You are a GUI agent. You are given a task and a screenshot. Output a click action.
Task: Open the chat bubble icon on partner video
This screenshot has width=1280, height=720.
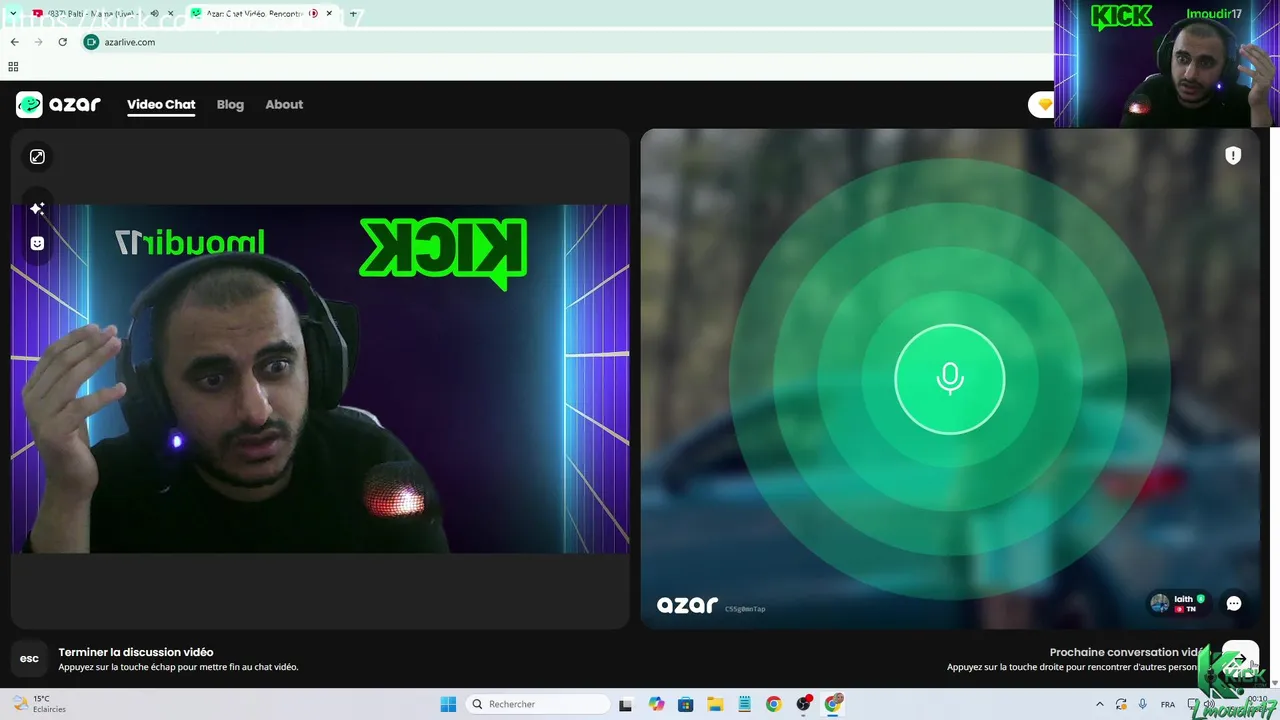pos(1234,603)
